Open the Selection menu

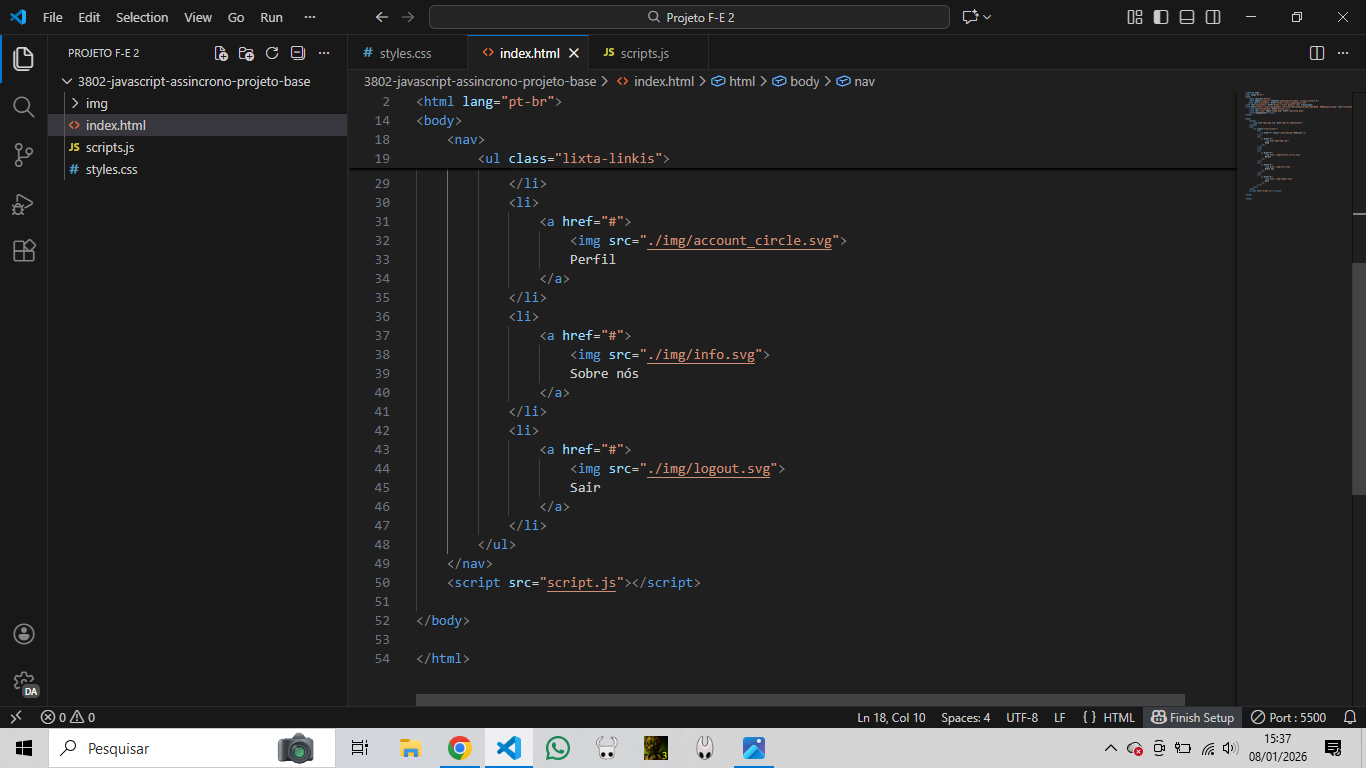(x=142, y=17)
